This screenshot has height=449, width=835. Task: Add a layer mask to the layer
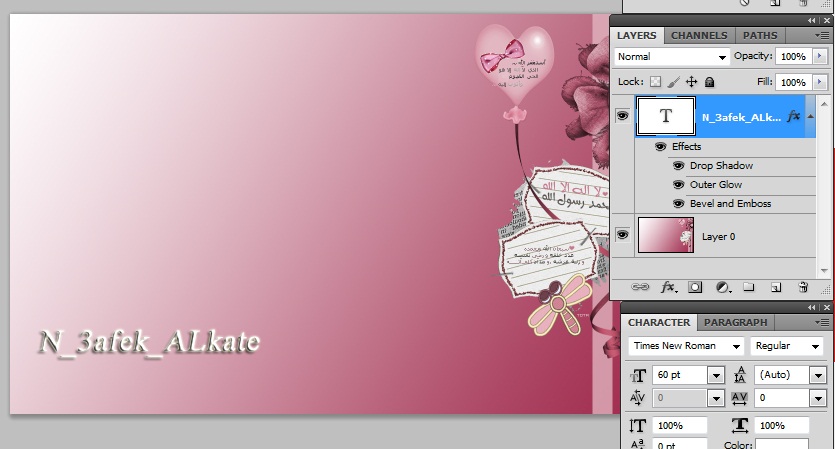click(x=695, y=287)
